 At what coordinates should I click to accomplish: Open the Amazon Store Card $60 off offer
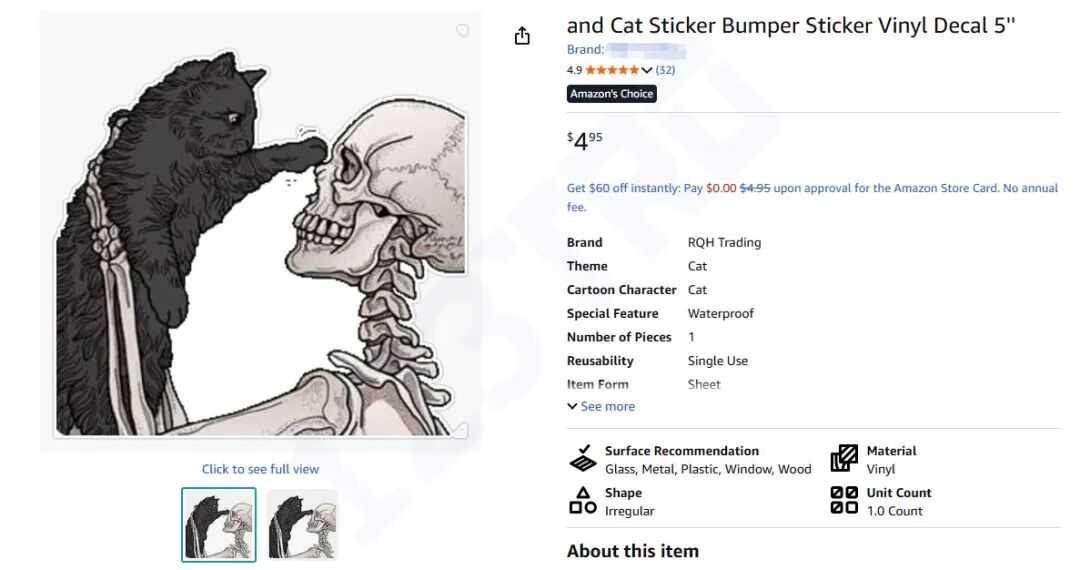pyautogui.click(x=812, y=188)
